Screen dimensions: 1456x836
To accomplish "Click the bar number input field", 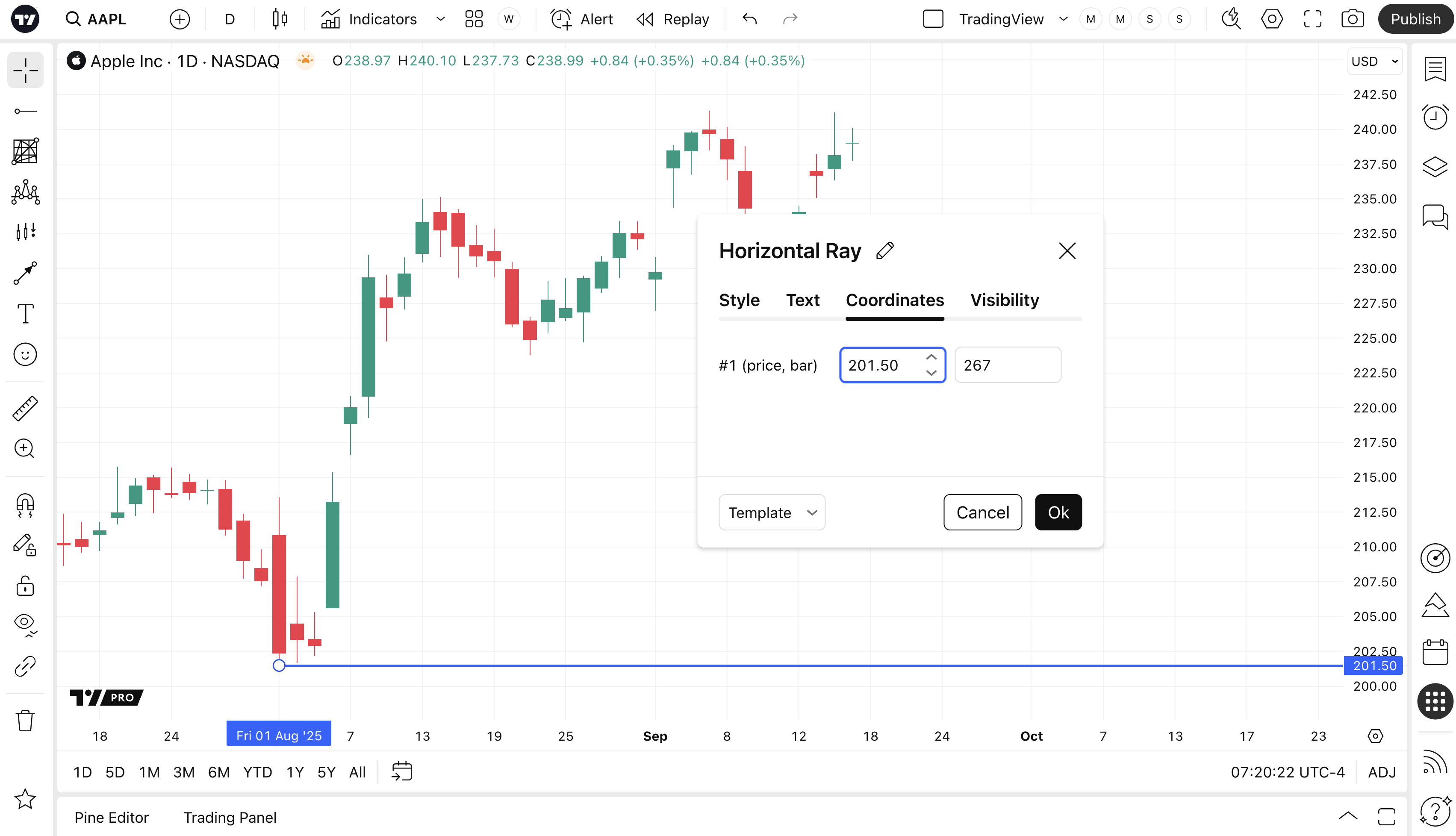I will 1007,365.
